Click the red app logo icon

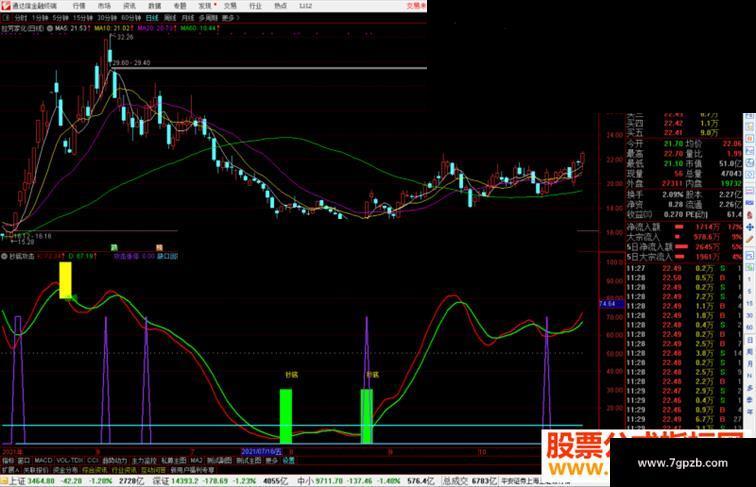(x=6, y=6)
